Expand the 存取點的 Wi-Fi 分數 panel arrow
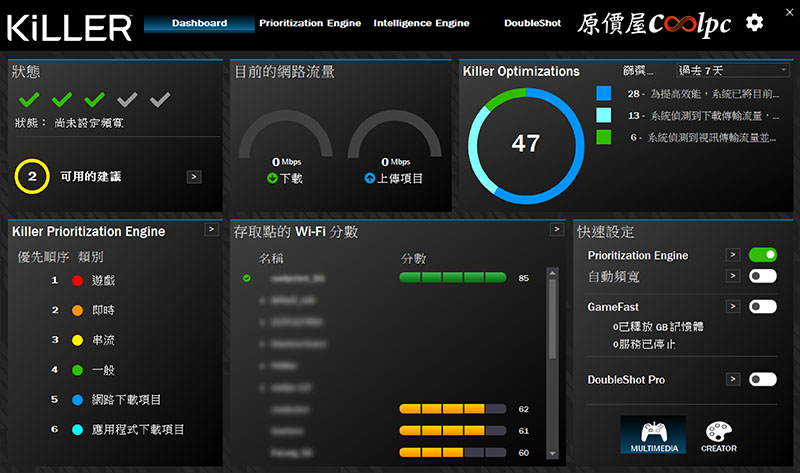The height and width of the screenshot is (473, 800). click(557, 230)
